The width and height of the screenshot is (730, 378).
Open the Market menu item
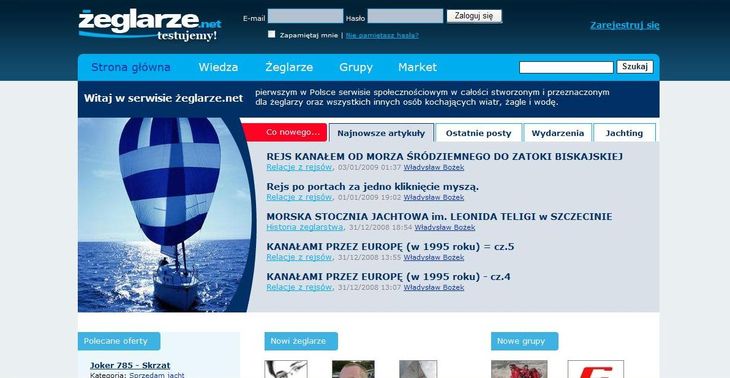pyautogui.click(x=417, y=67)
